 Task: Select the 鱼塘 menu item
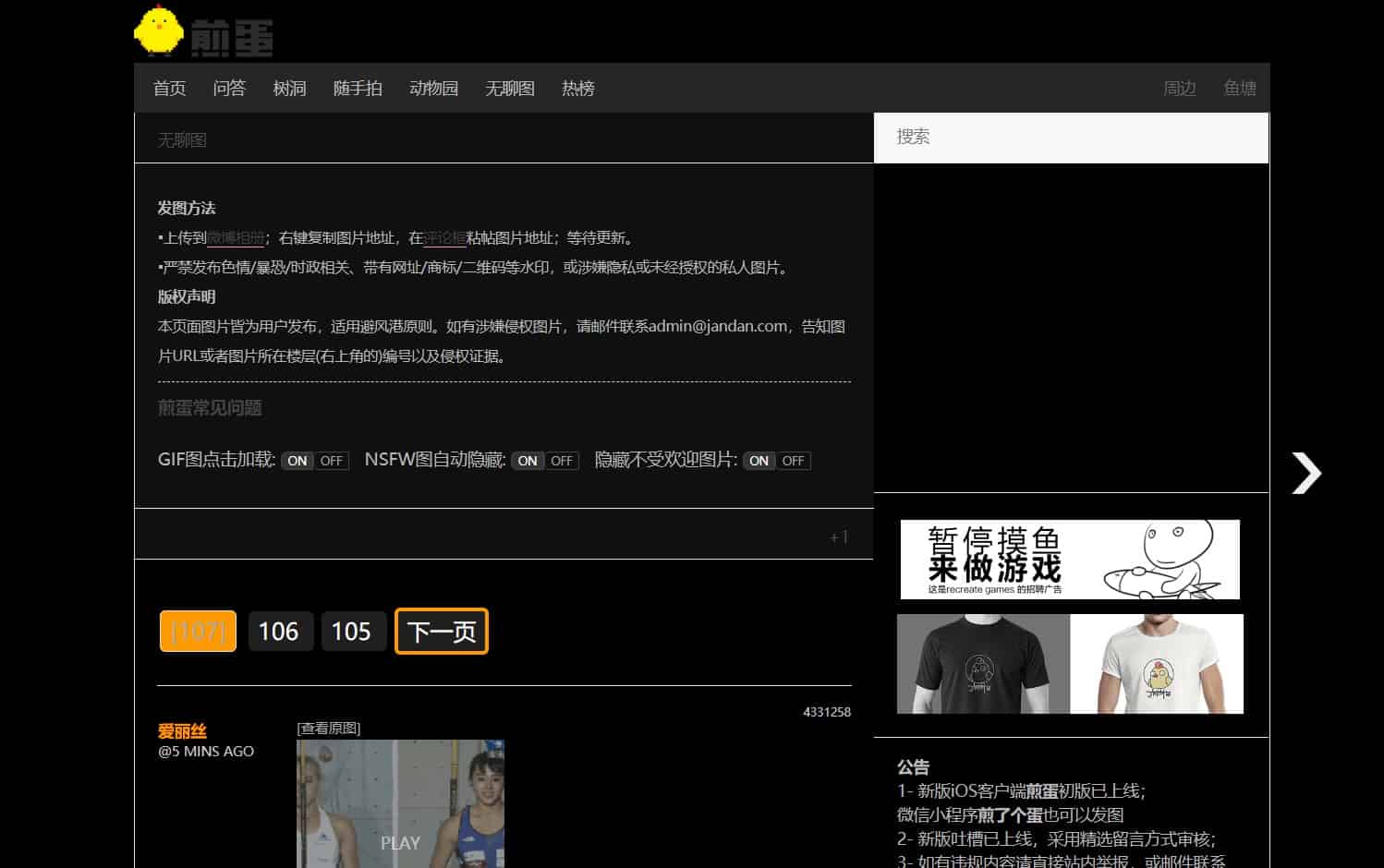1240,89
